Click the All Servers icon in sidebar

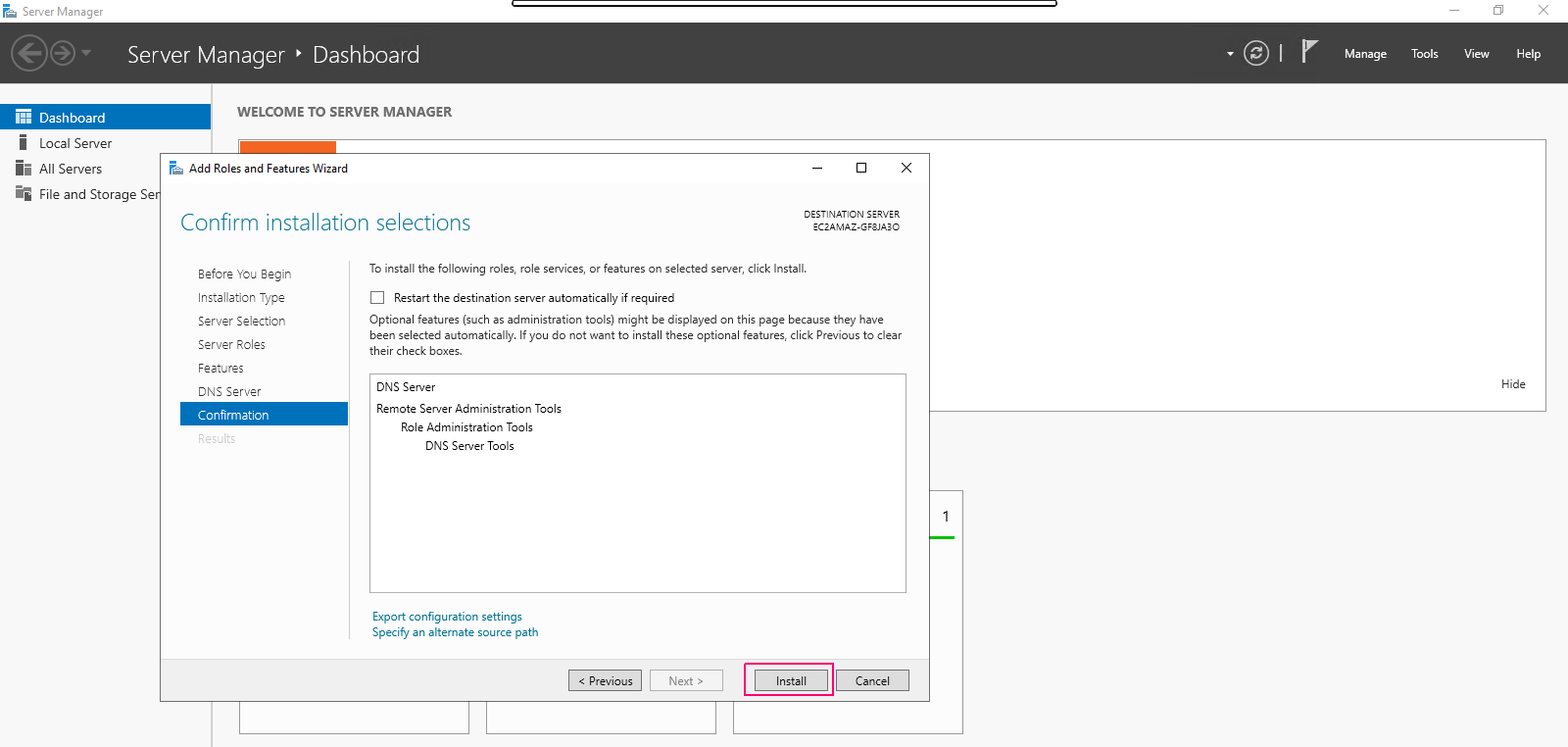pyautogui.click(x=24, y=169)
